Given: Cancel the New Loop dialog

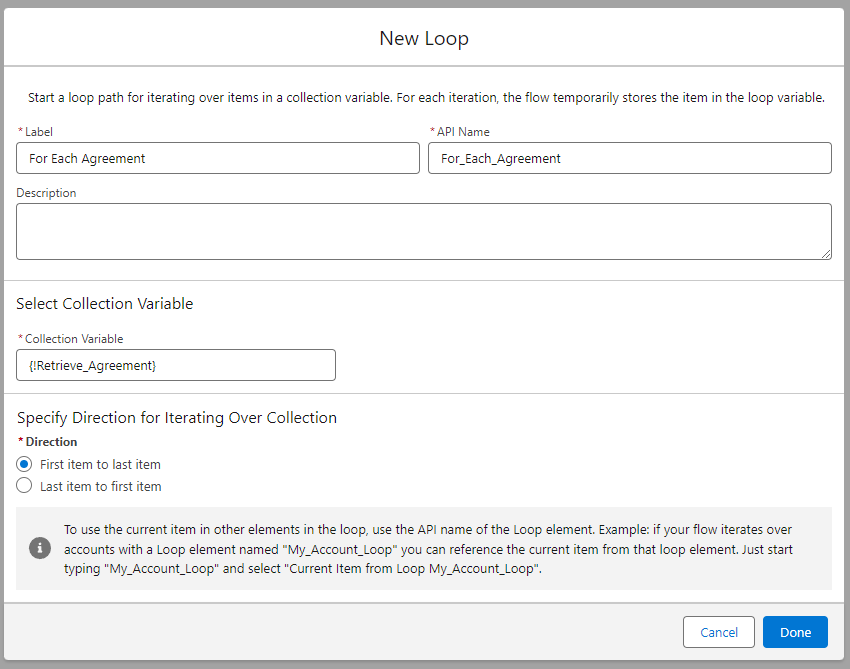Looking at the screenshot, I should click(x=718, y=632).
